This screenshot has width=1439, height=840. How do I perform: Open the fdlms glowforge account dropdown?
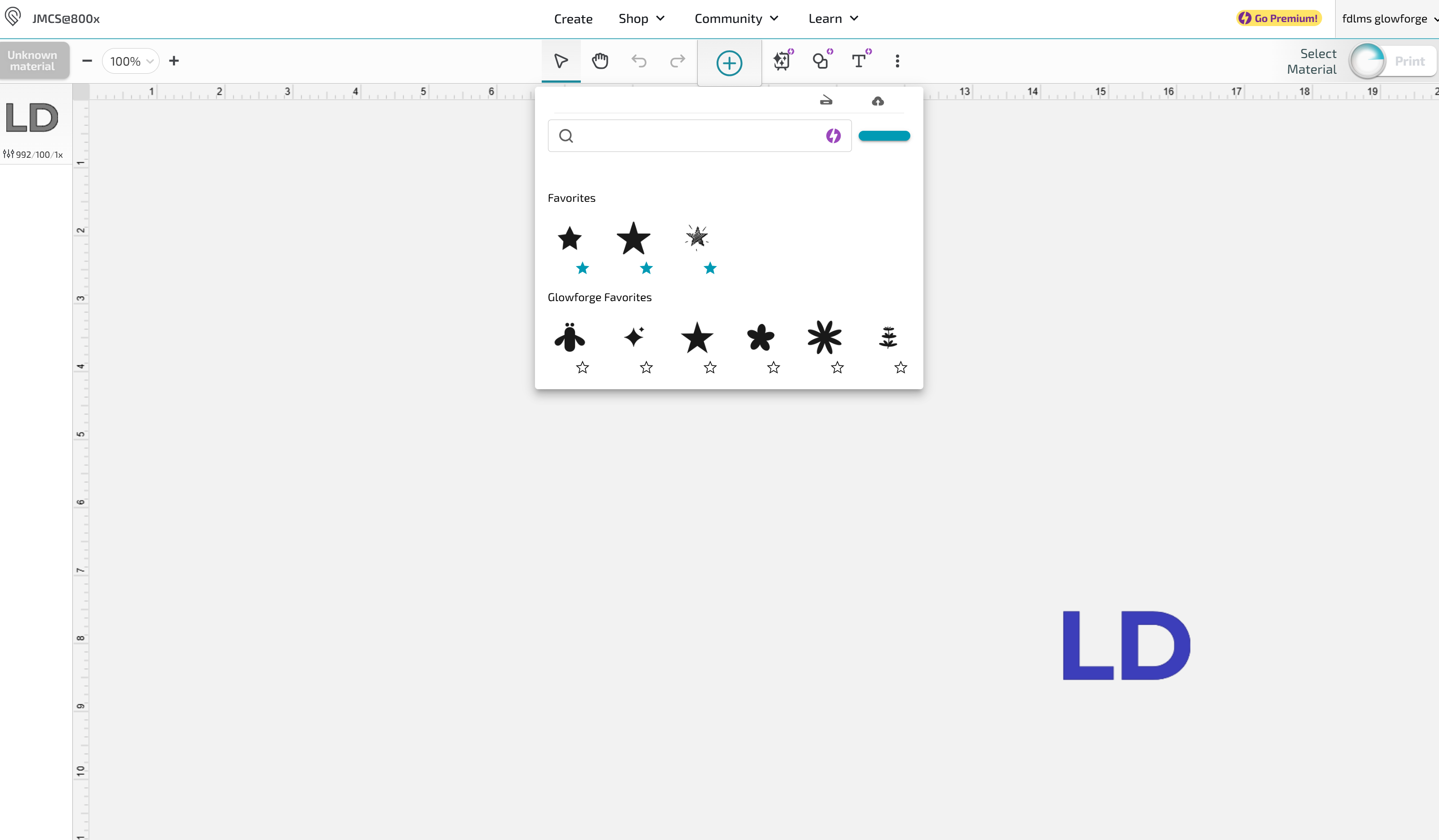click(1389, 18)
